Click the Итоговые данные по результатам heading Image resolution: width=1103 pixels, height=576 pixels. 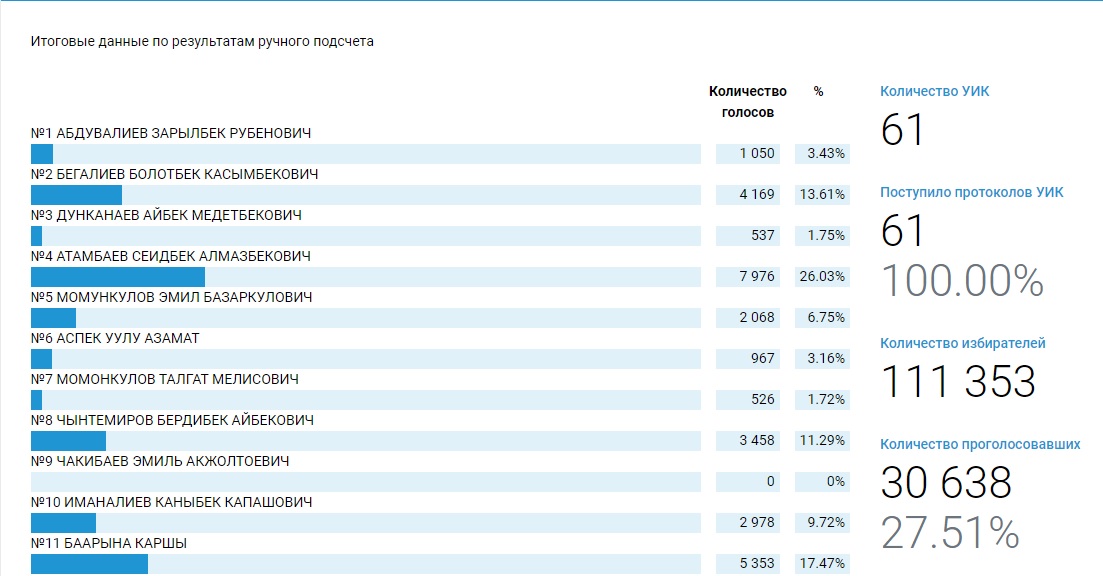202,42
